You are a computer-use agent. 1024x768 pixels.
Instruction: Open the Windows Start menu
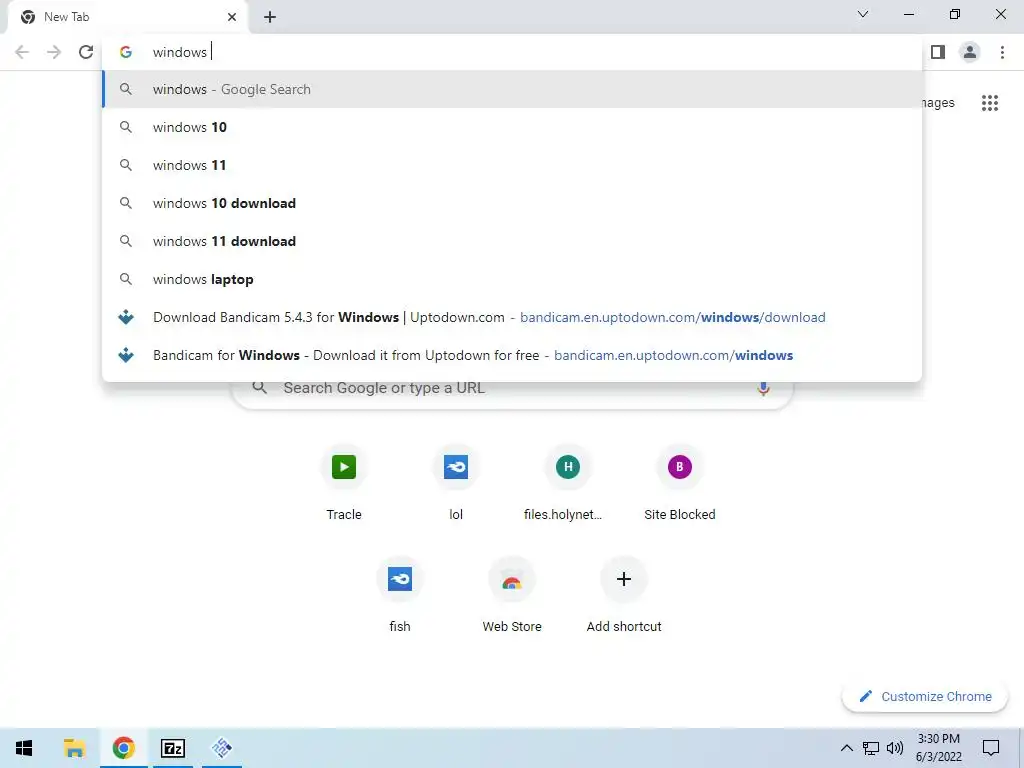(x=24, y=748)
